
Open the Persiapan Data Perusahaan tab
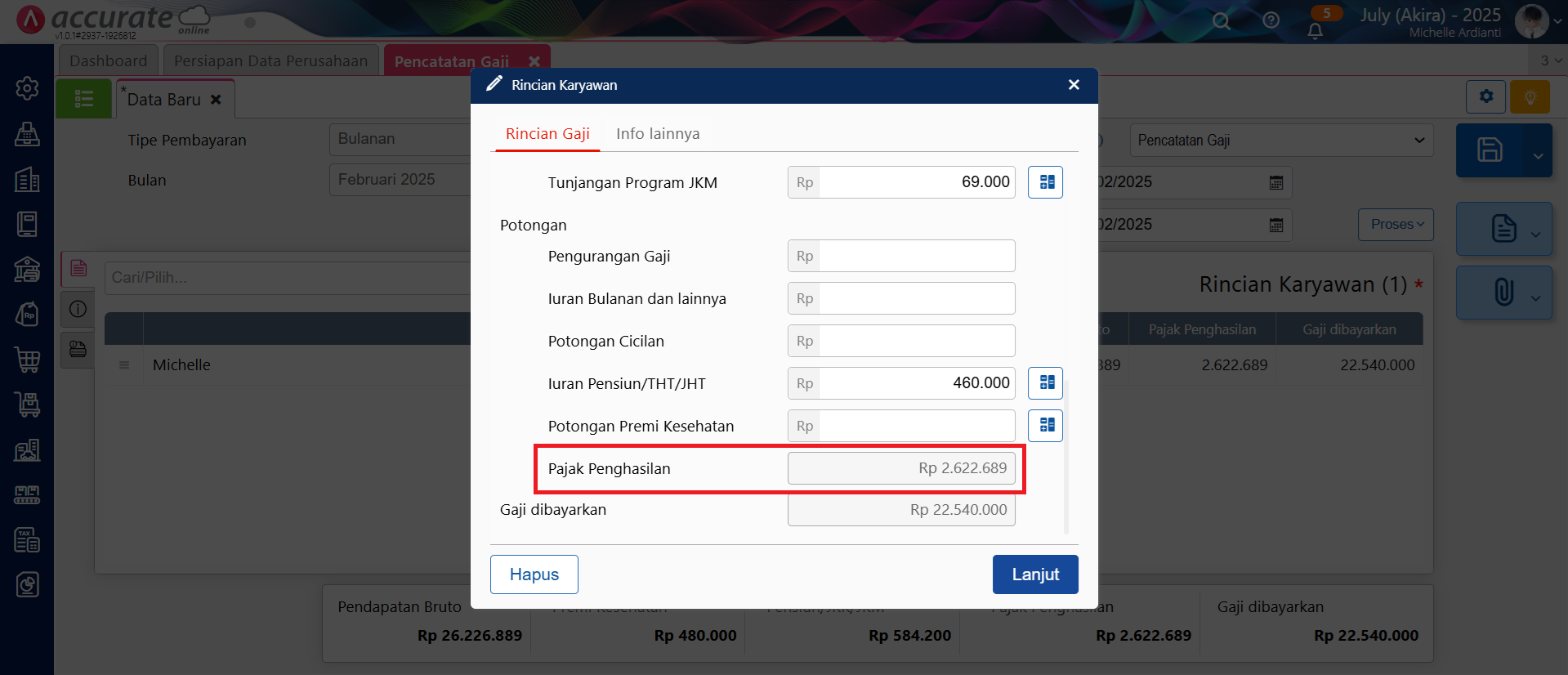click(270, 60)
